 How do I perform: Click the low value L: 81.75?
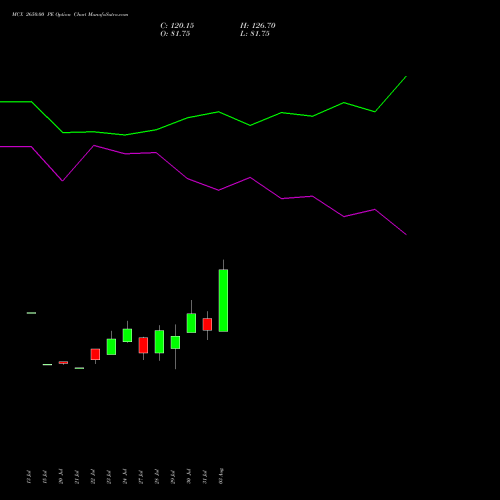[x=255, y=34]
